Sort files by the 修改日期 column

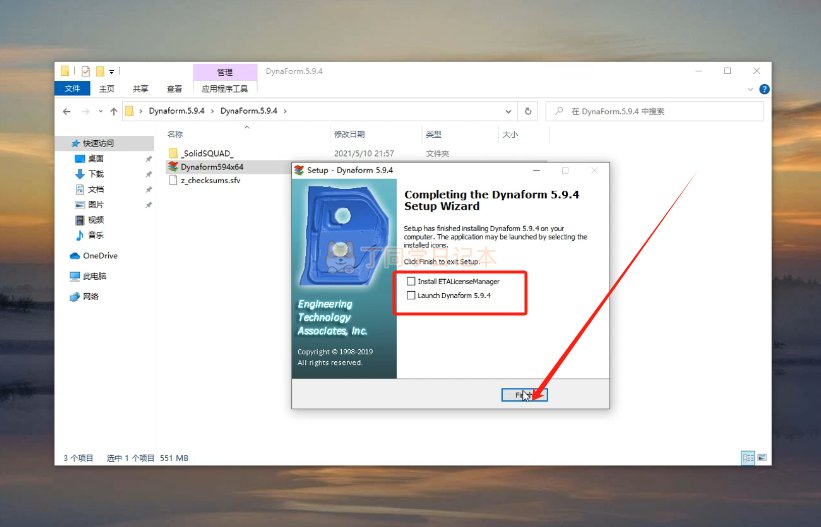(349, 135)
